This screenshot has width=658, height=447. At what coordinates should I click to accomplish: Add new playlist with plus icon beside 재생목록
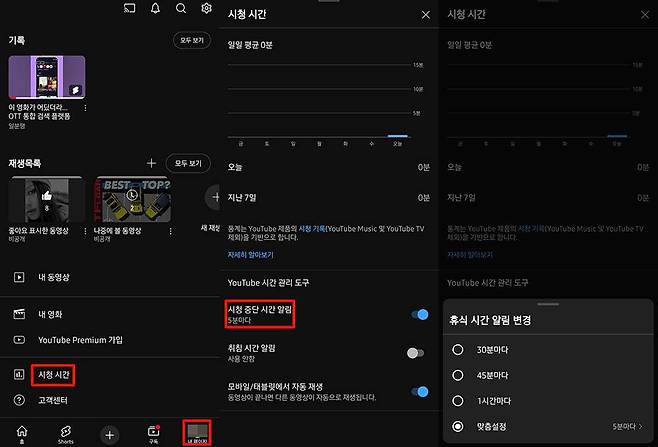151,163
